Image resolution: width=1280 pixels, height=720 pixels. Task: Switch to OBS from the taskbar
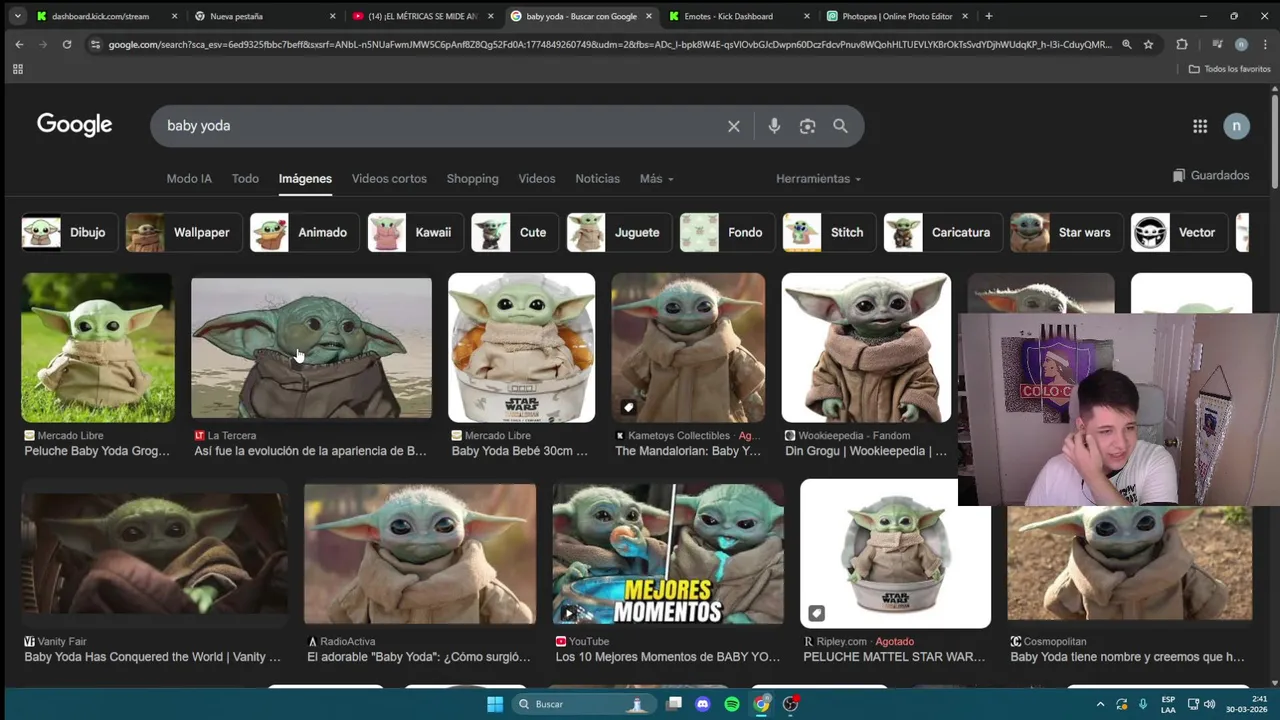coord(791,704)
